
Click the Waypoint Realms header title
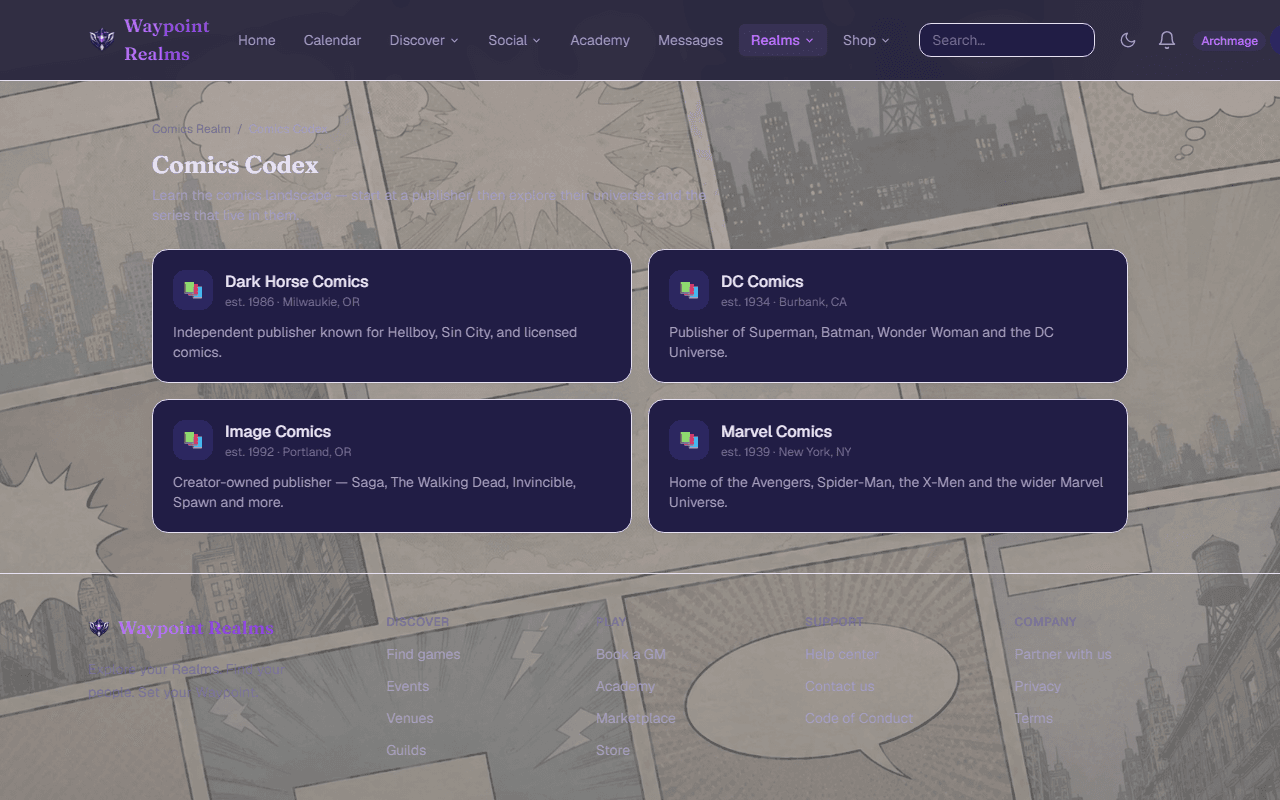(x=167, y=40)
